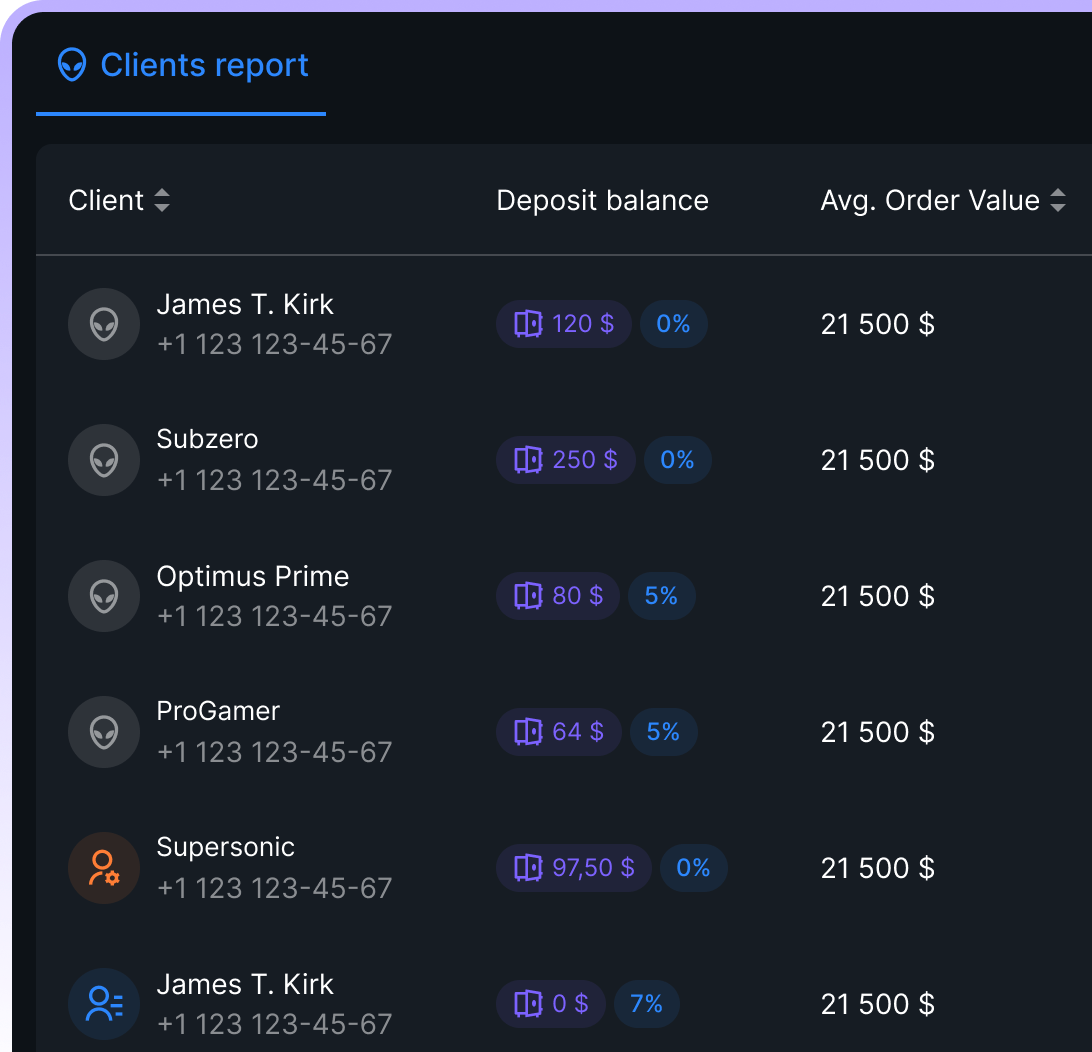Click ProGamer's 21 500 $ order value
The image size is (1092, 1052).
click(x=877, y=732)
